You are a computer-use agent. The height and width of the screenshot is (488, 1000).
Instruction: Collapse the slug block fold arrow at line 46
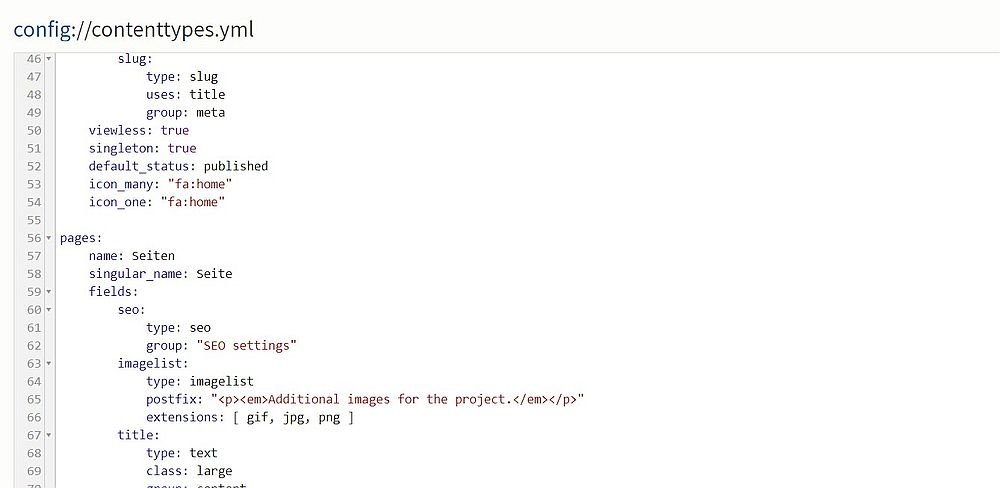(49, 59)
